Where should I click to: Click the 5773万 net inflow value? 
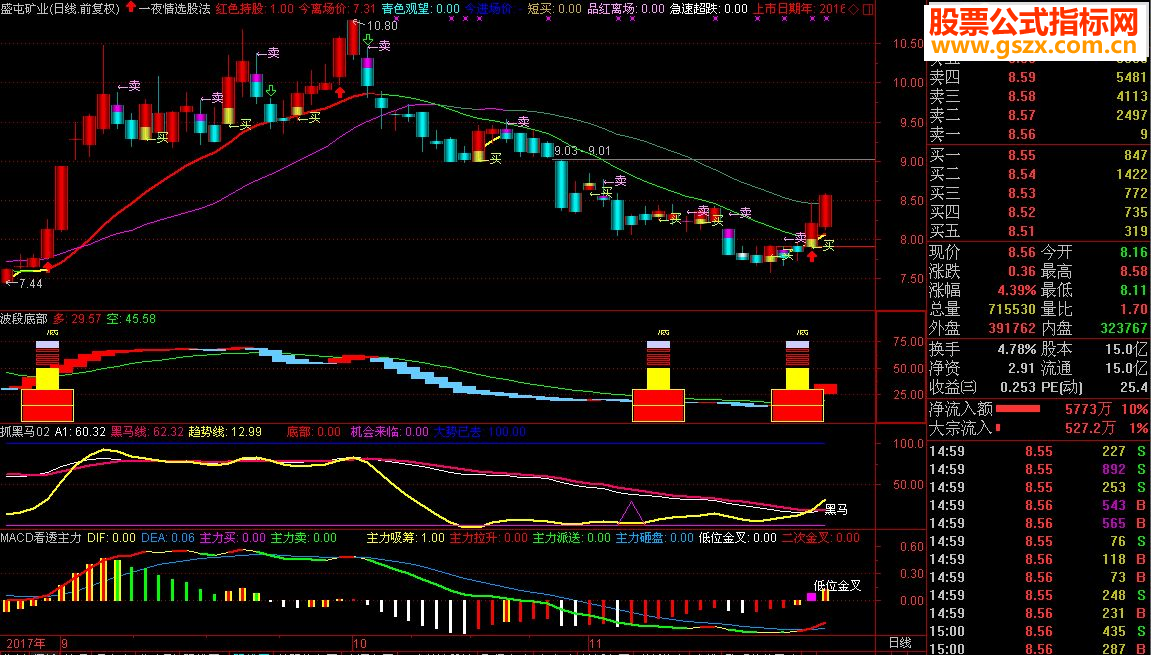1089,409
